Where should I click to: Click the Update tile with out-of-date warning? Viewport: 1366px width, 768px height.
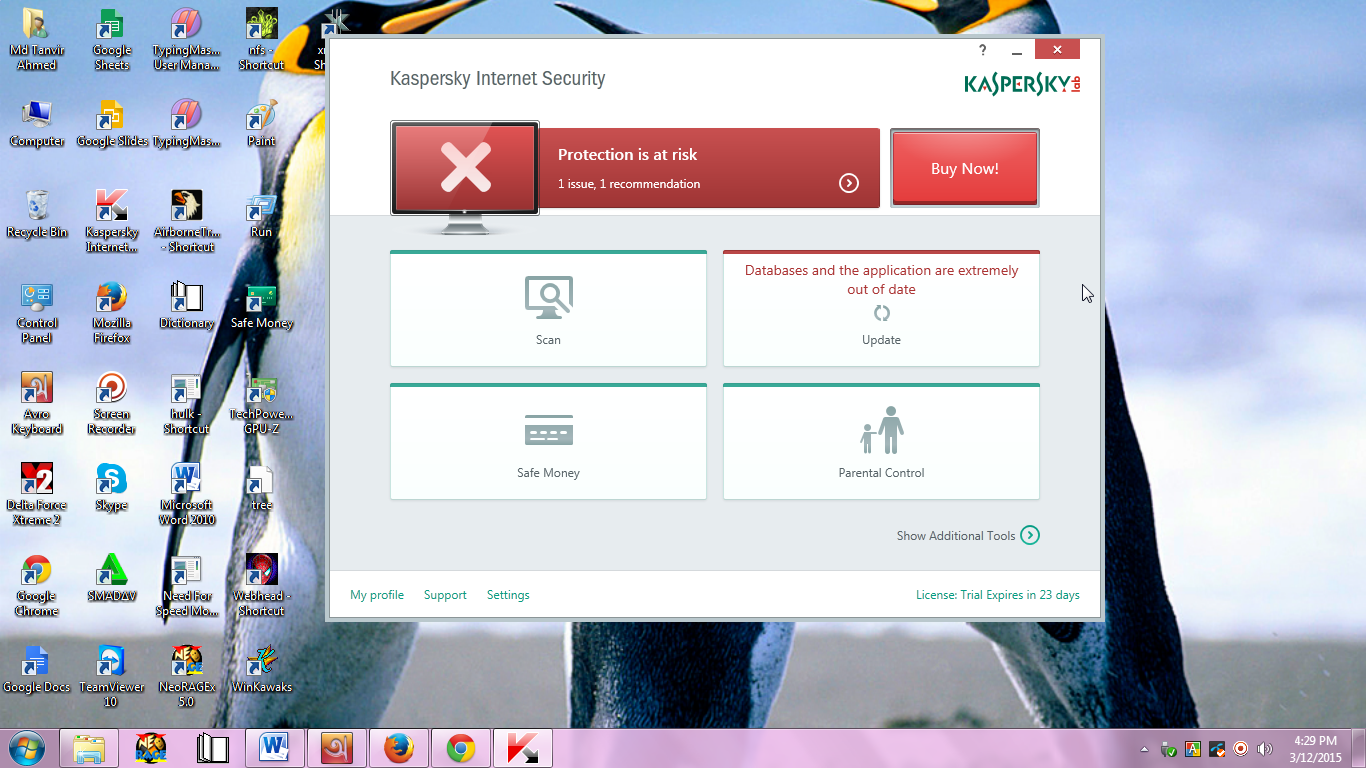point(881,308)
